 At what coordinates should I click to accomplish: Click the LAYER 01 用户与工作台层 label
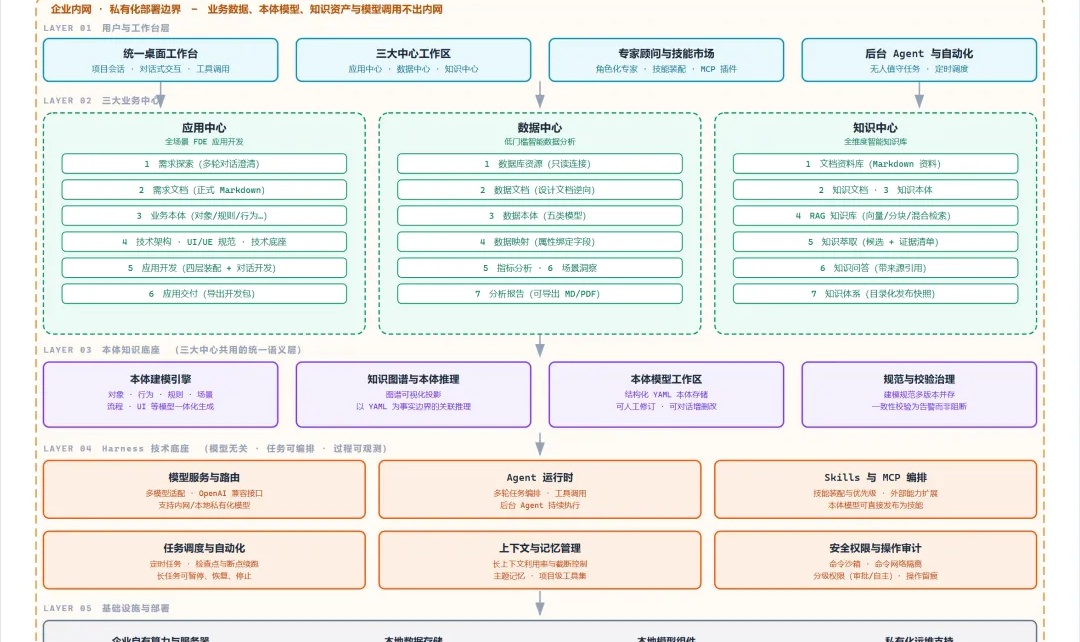pos(106,28)
